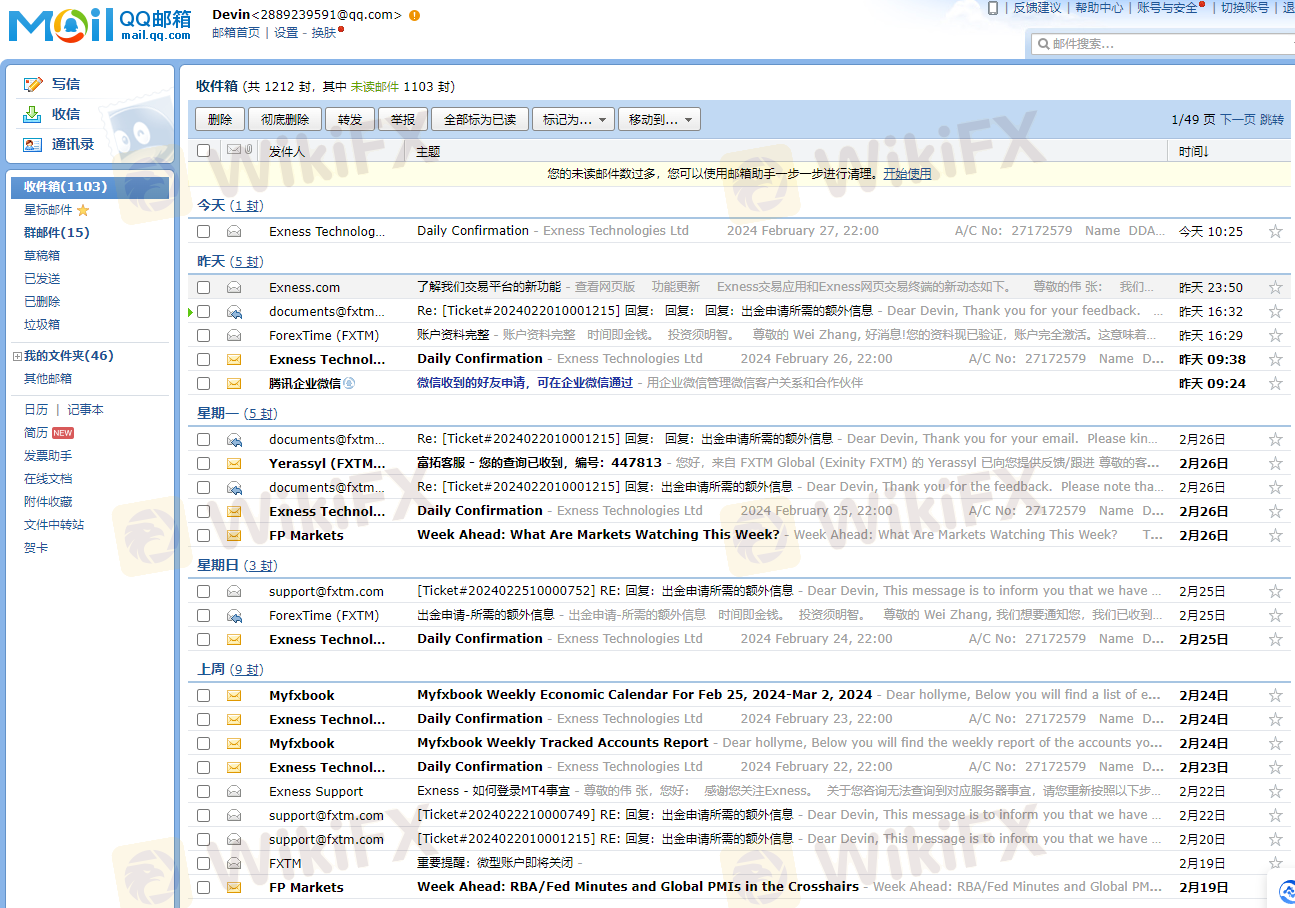Click the 开始使用 cleanup link
The width and height of the screenshot is (1295, 908).
907,174
